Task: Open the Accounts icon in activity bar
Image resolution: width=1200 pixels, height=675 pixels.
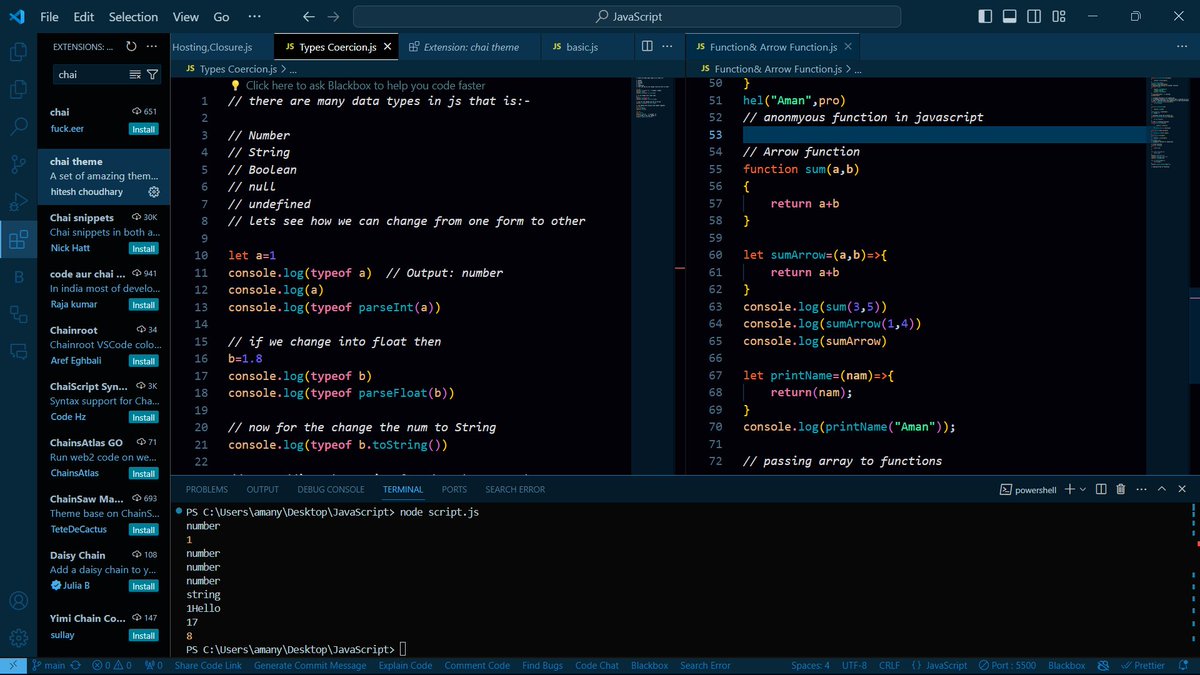Action: point(18,601)
